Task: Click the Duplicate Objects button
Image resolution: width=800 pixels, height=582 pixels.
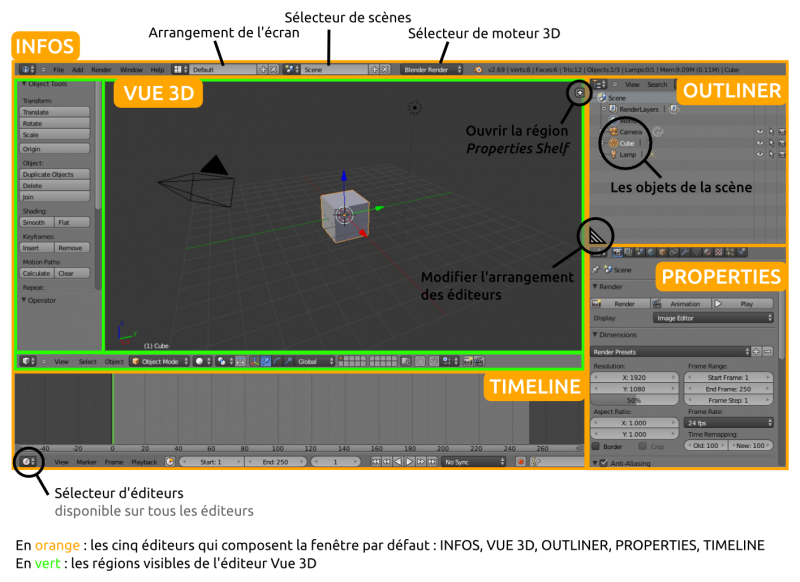Action: (55, 174)
